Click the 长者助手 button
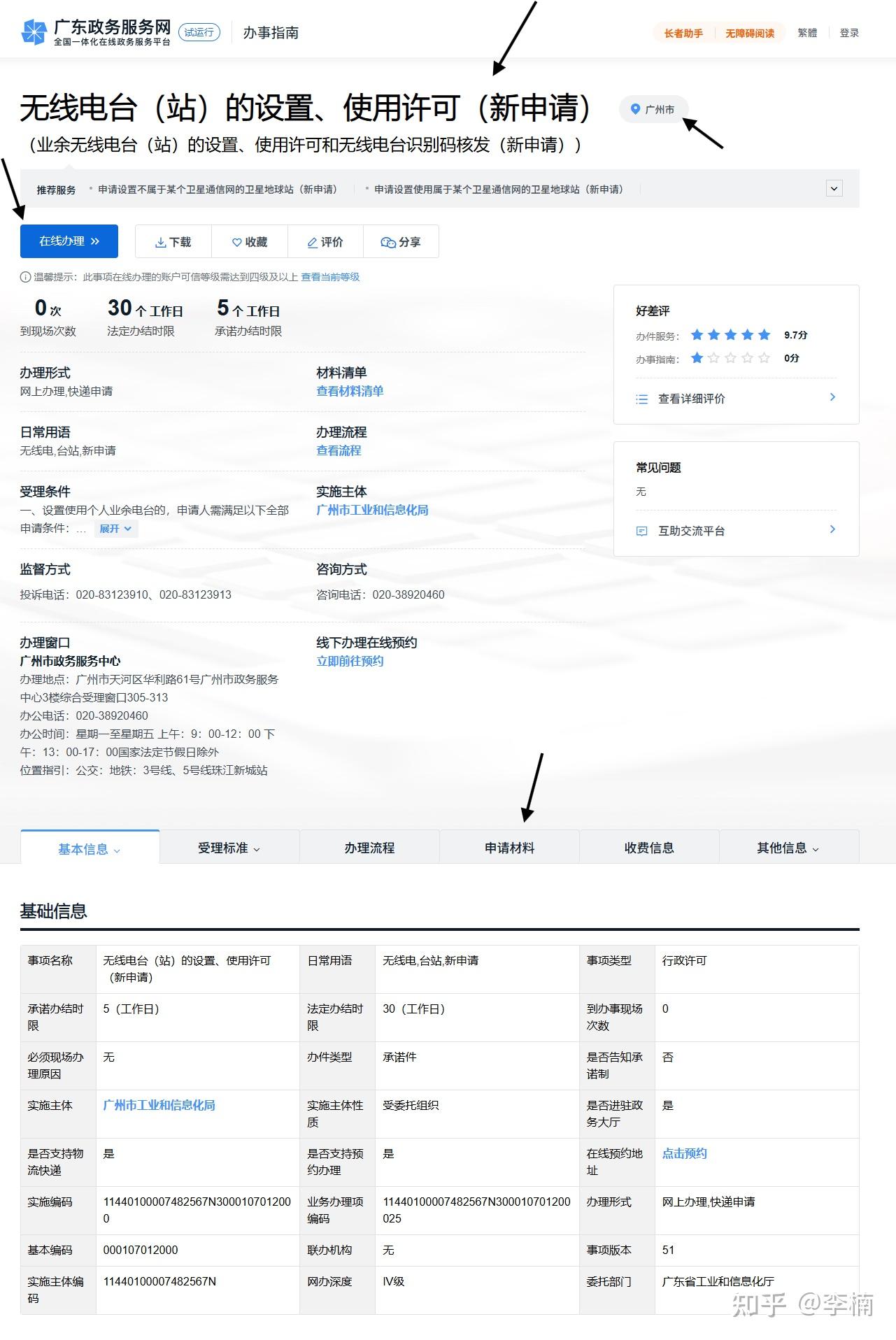The width and height of the screenshot is (896, 1340). pyautogui.click(x=683, y=33)
